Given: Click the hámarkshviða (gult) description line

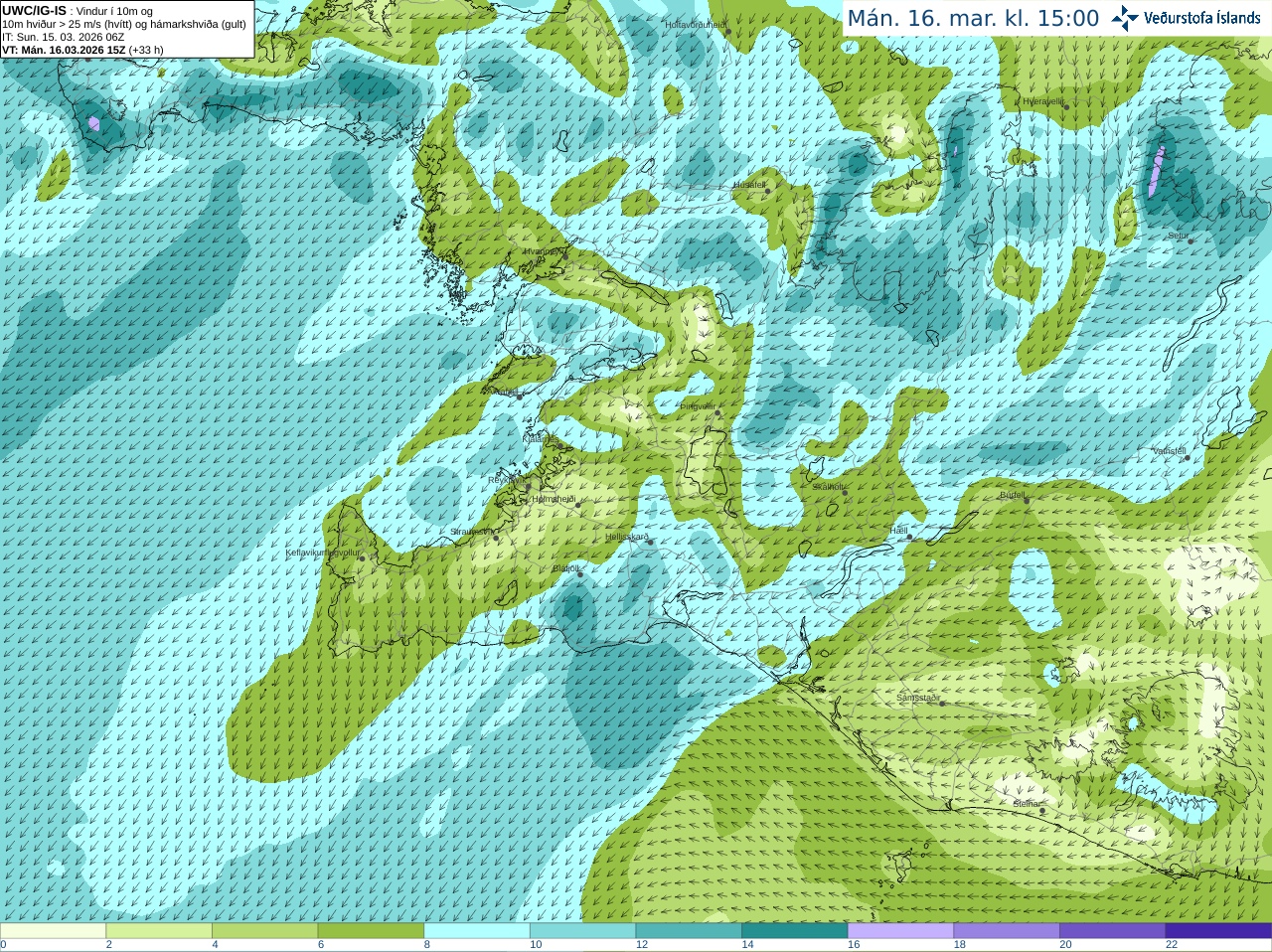Looking at the screenshot, I should pyautogui.click(x=123, y=24).
